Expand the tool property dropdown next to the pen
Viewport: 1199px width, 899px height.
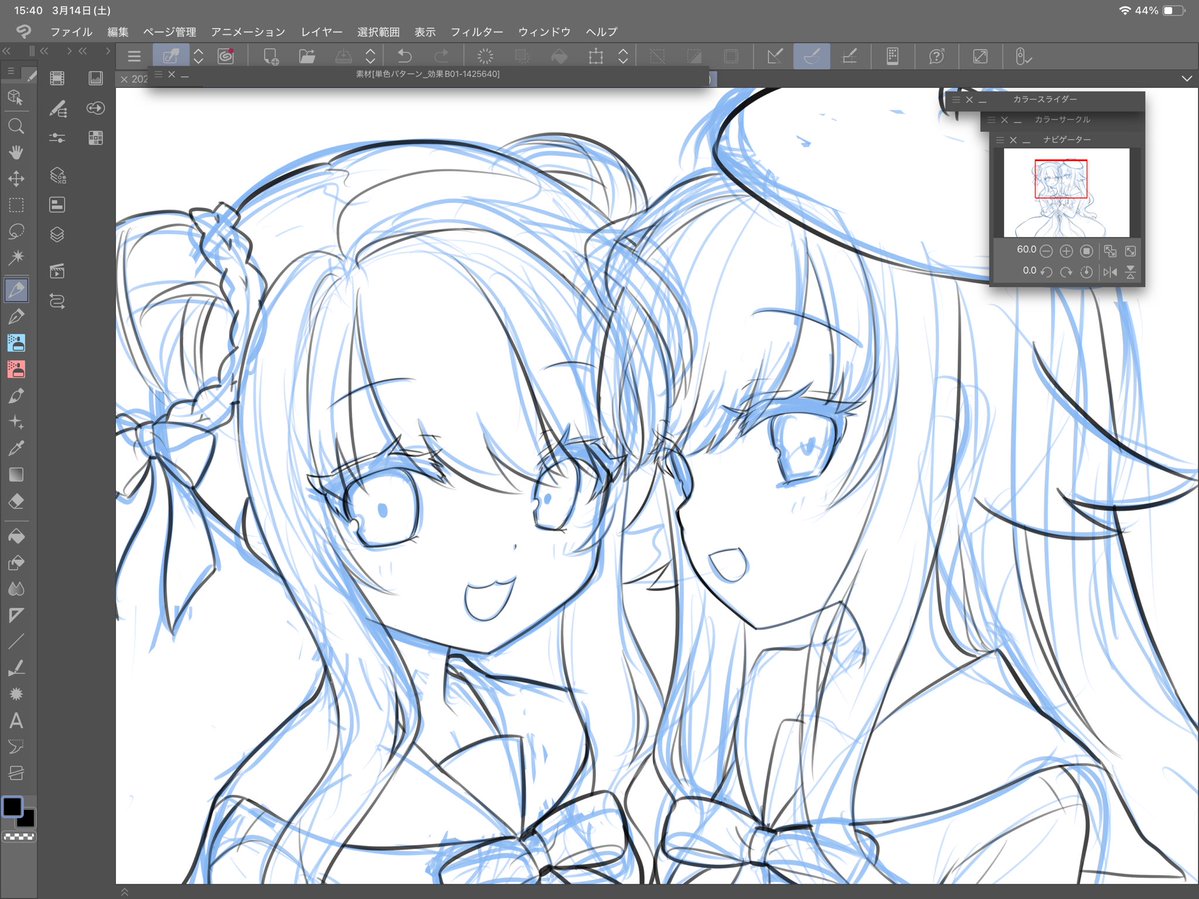(x=197, y=56)
